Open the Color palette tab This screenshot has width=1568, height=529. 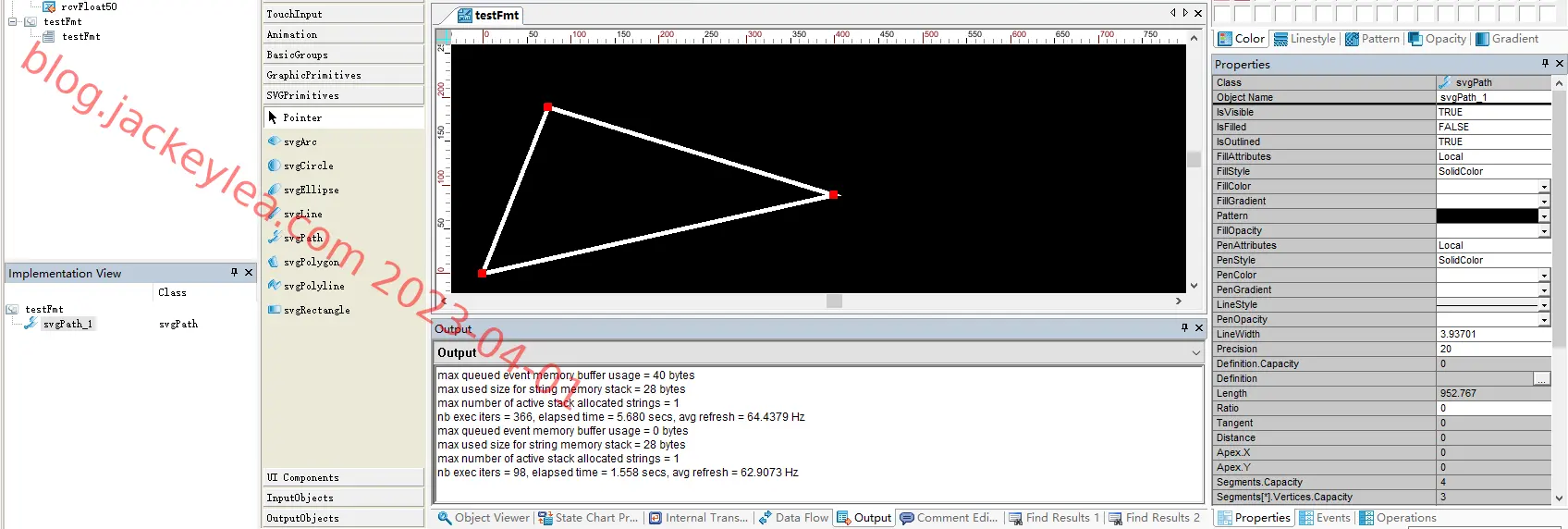(x=1241, y=39)
